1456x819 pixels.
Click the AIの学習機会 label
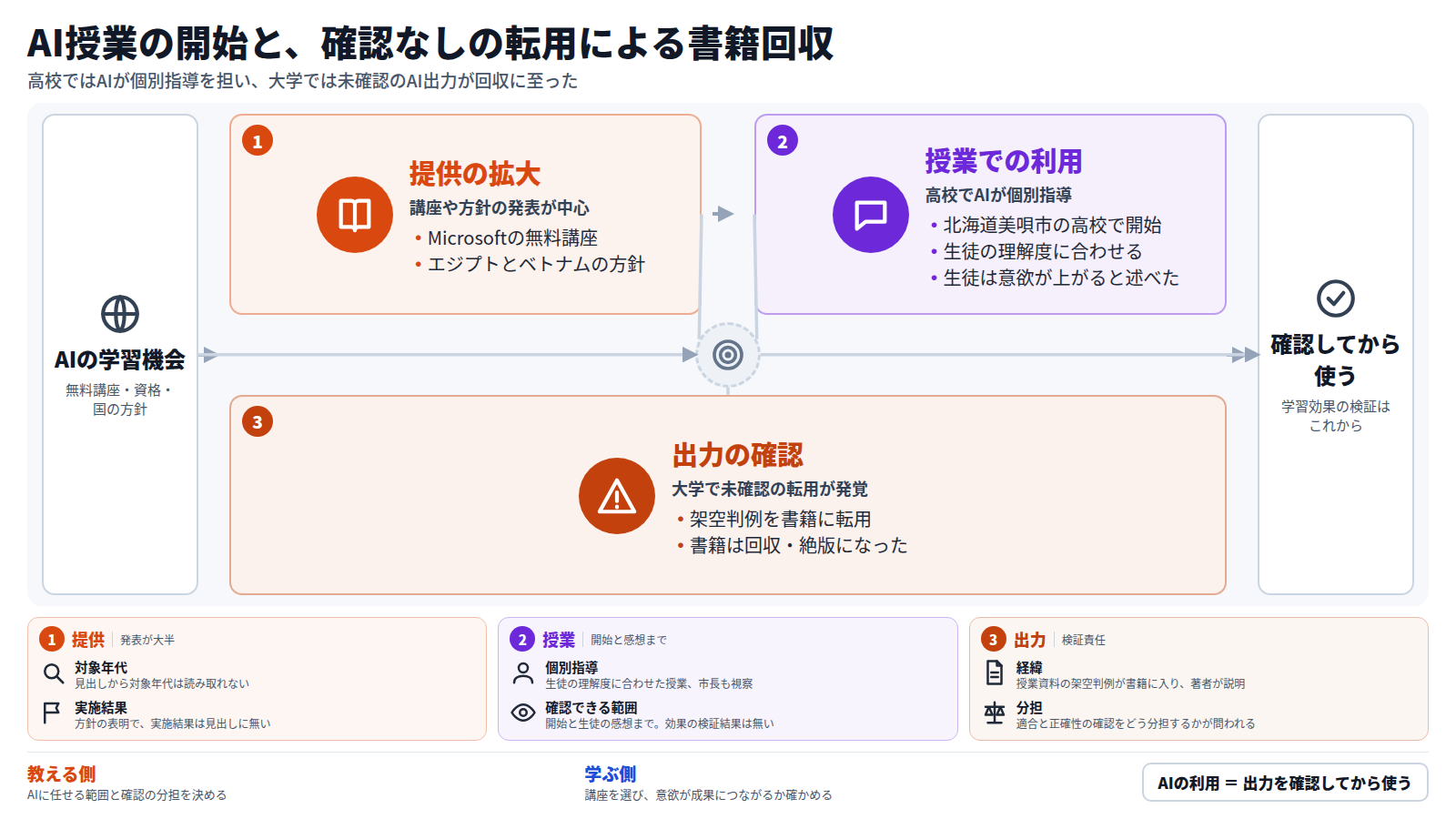(x=120, y=359)
